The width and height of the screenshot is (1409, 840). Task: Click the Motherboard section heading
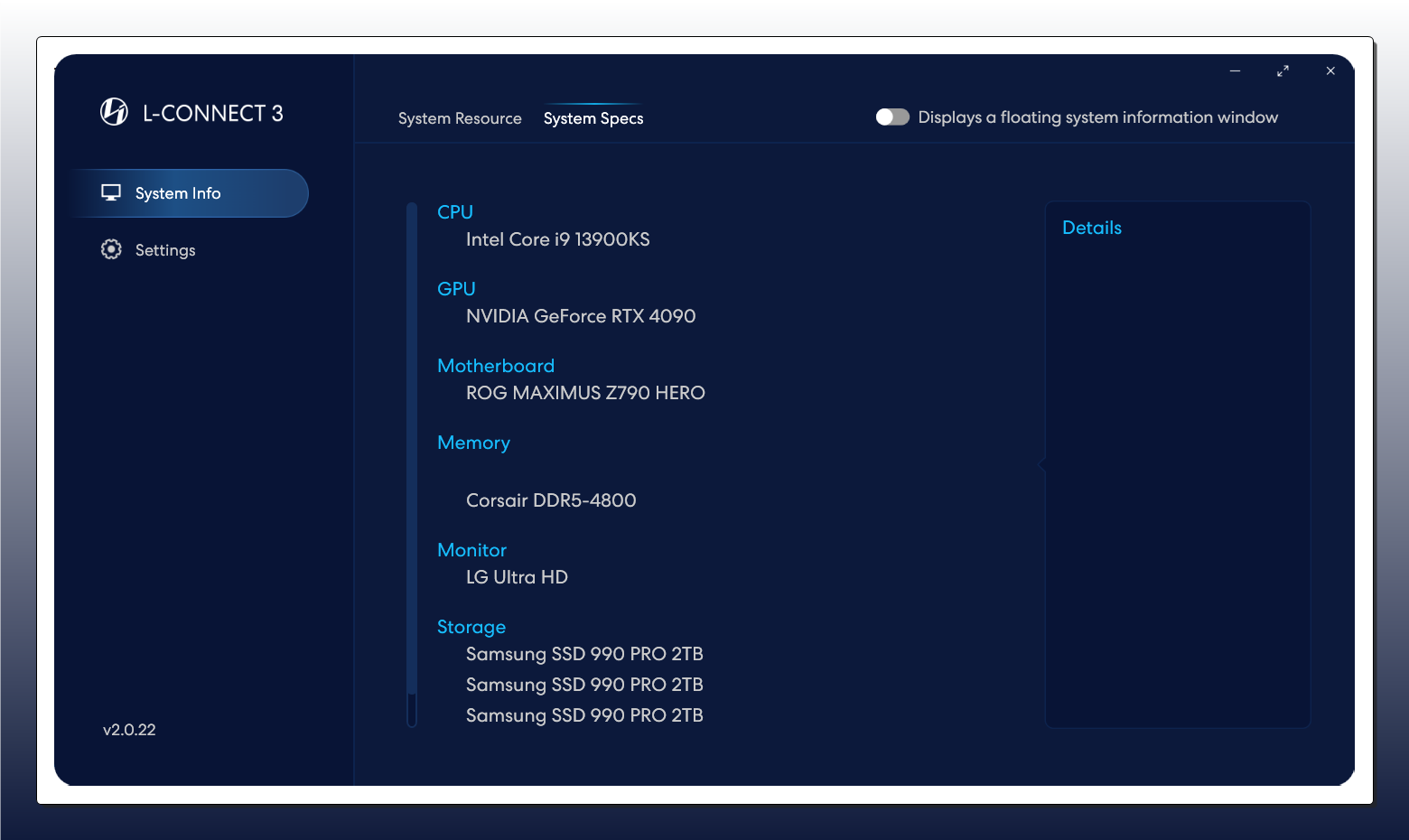[x=496, y=366]
